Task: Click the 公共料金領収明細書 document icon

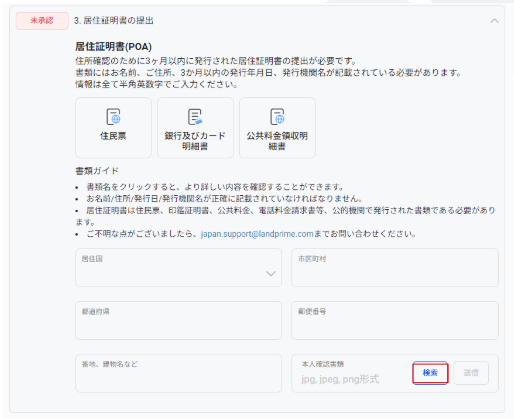Action: pos(277,116)
